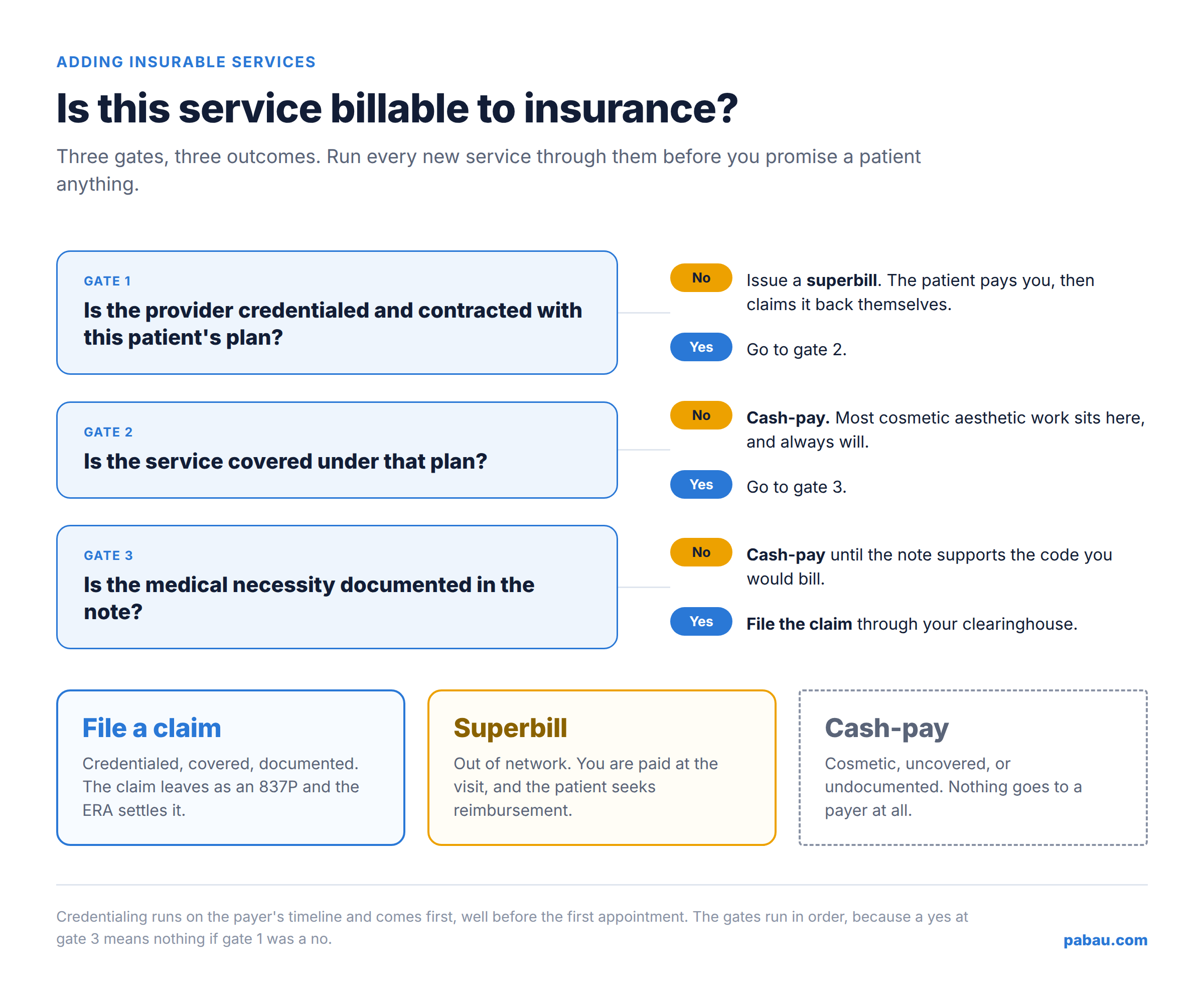Viewport: 1204px width, 1005px height.
Task: Select the Gate 1 credentialed provider question box
Action: [337, 313]
